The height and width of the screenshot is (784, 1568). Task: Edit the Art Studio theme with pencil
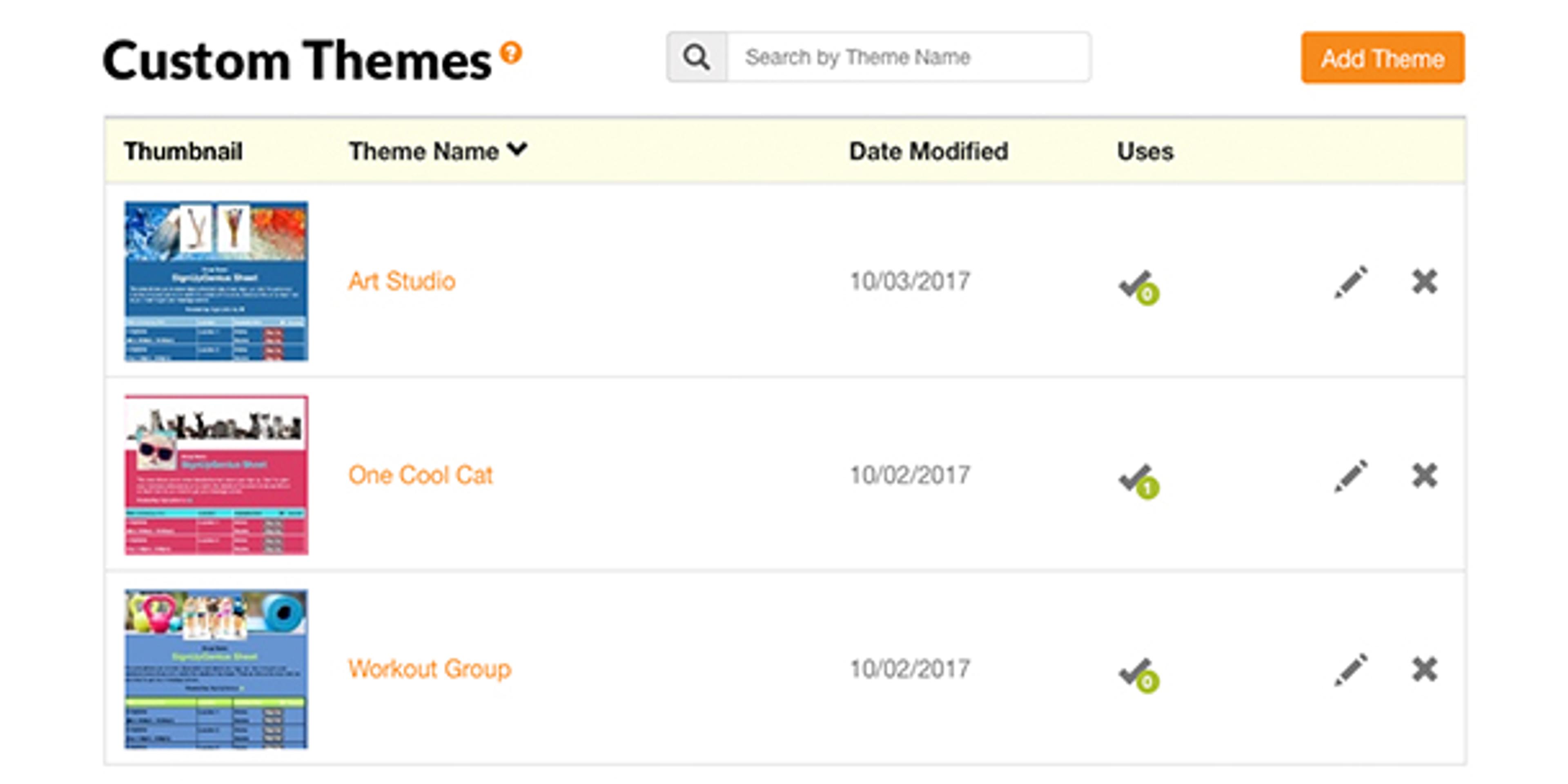pyautogui.click(x=1351, y=282)
